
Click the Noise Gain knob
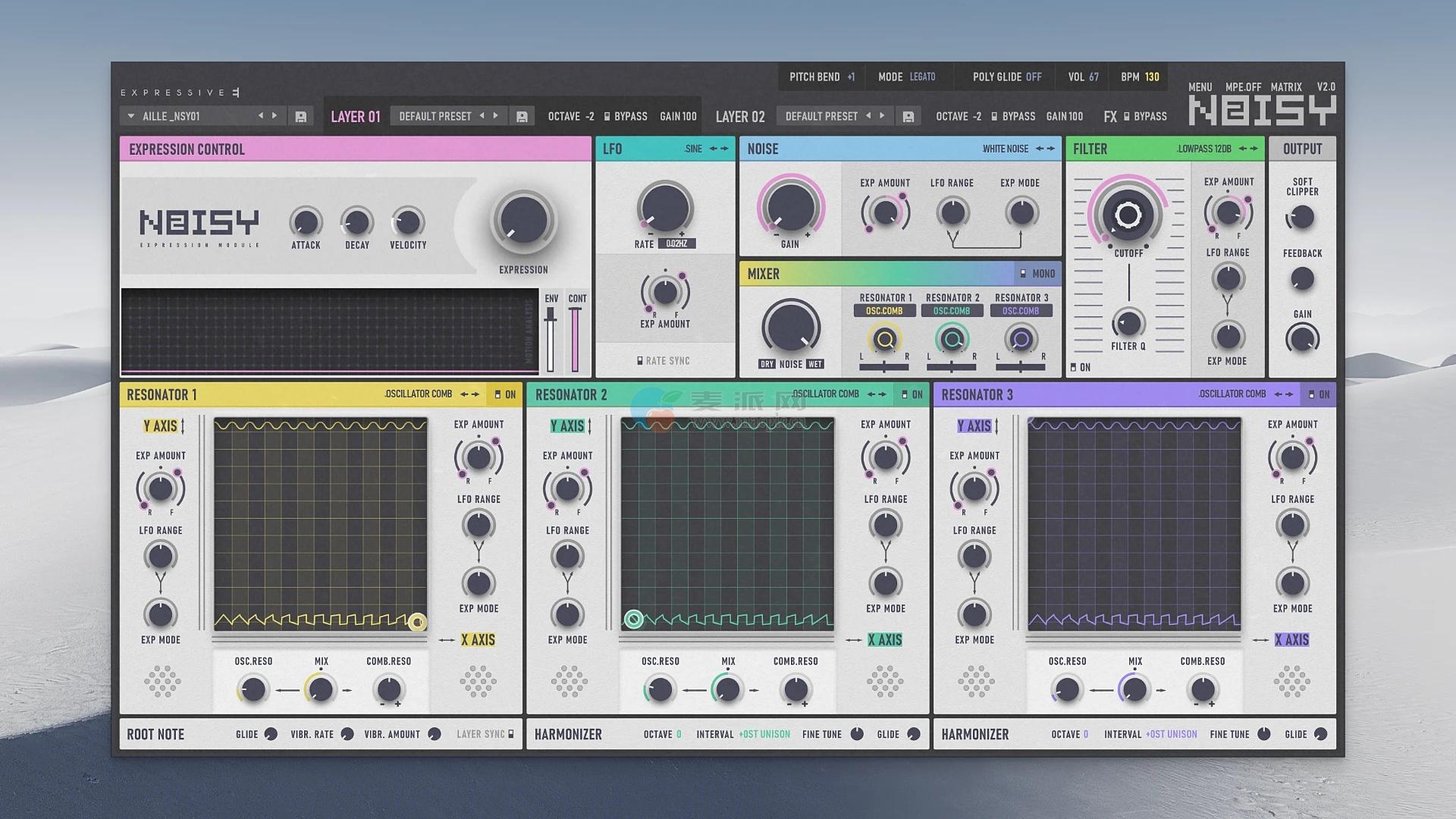790,206
